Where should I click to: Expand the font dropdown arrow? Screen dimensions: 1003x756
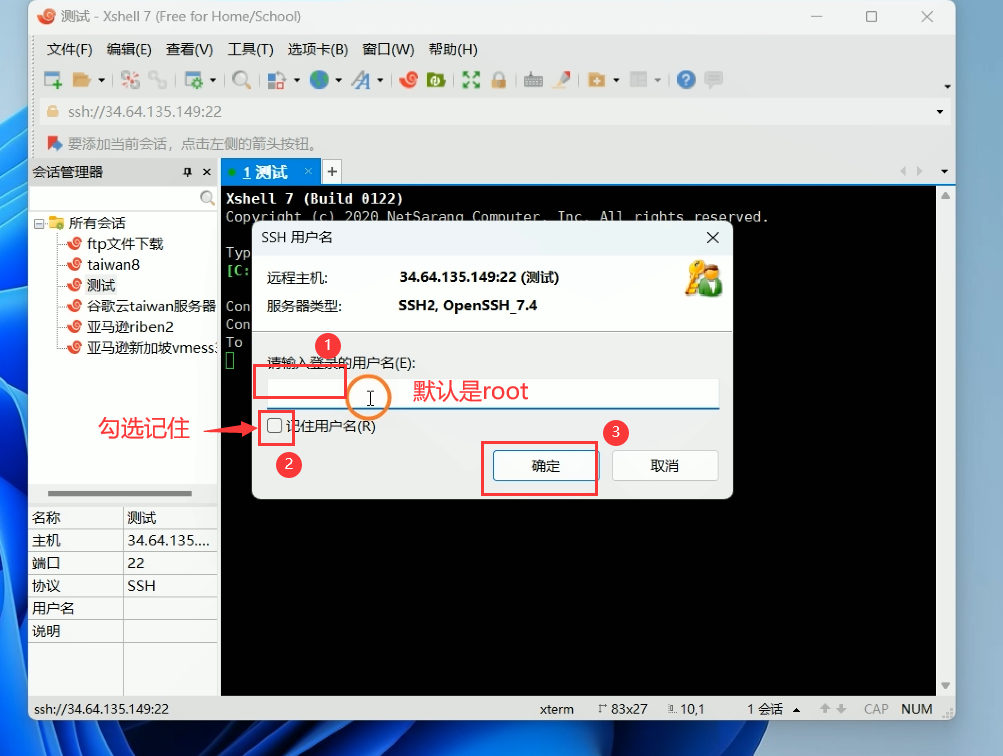click(x=380, y=81)
